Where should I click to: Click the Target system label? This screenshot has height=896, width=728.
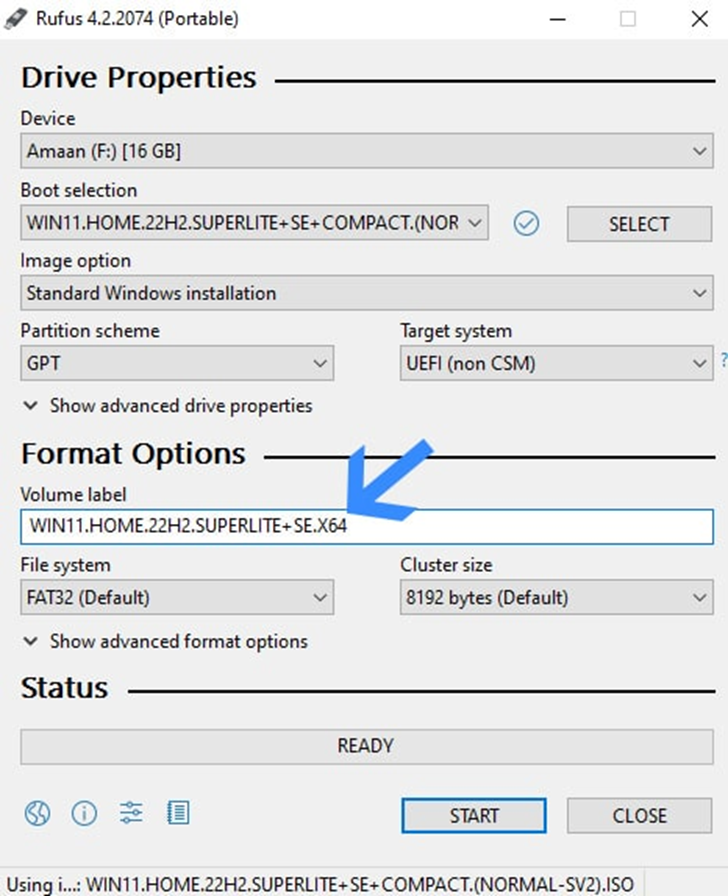[x=456, y=330]
